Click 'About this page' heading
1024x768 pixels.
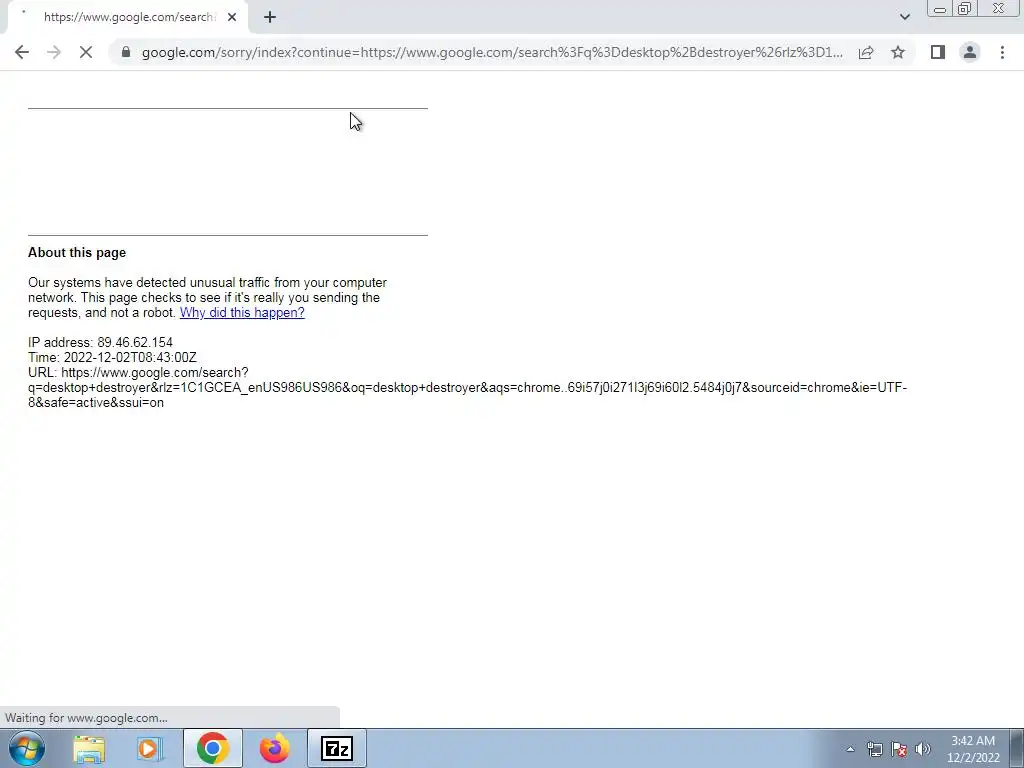pos(77,253)
